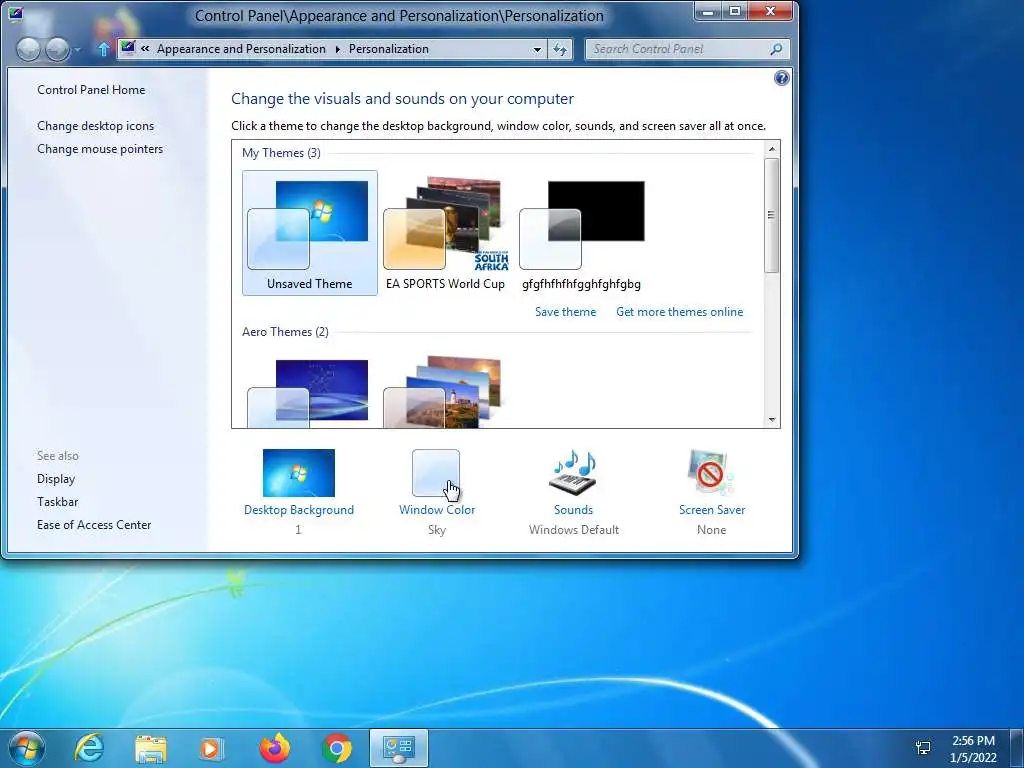Viewport: 1024px width, 768px height.
Task: Click the Save theme link
Action: click(566, 312)
